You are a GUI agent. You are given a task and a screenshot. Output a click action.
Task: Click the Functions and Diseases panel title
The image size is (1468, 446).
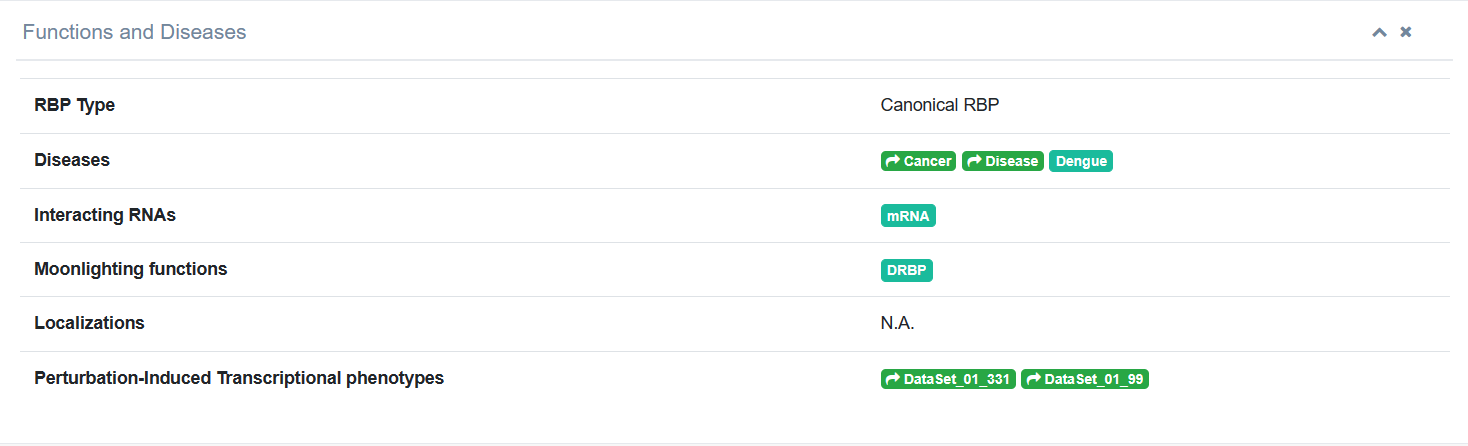[x=134, y=32]
